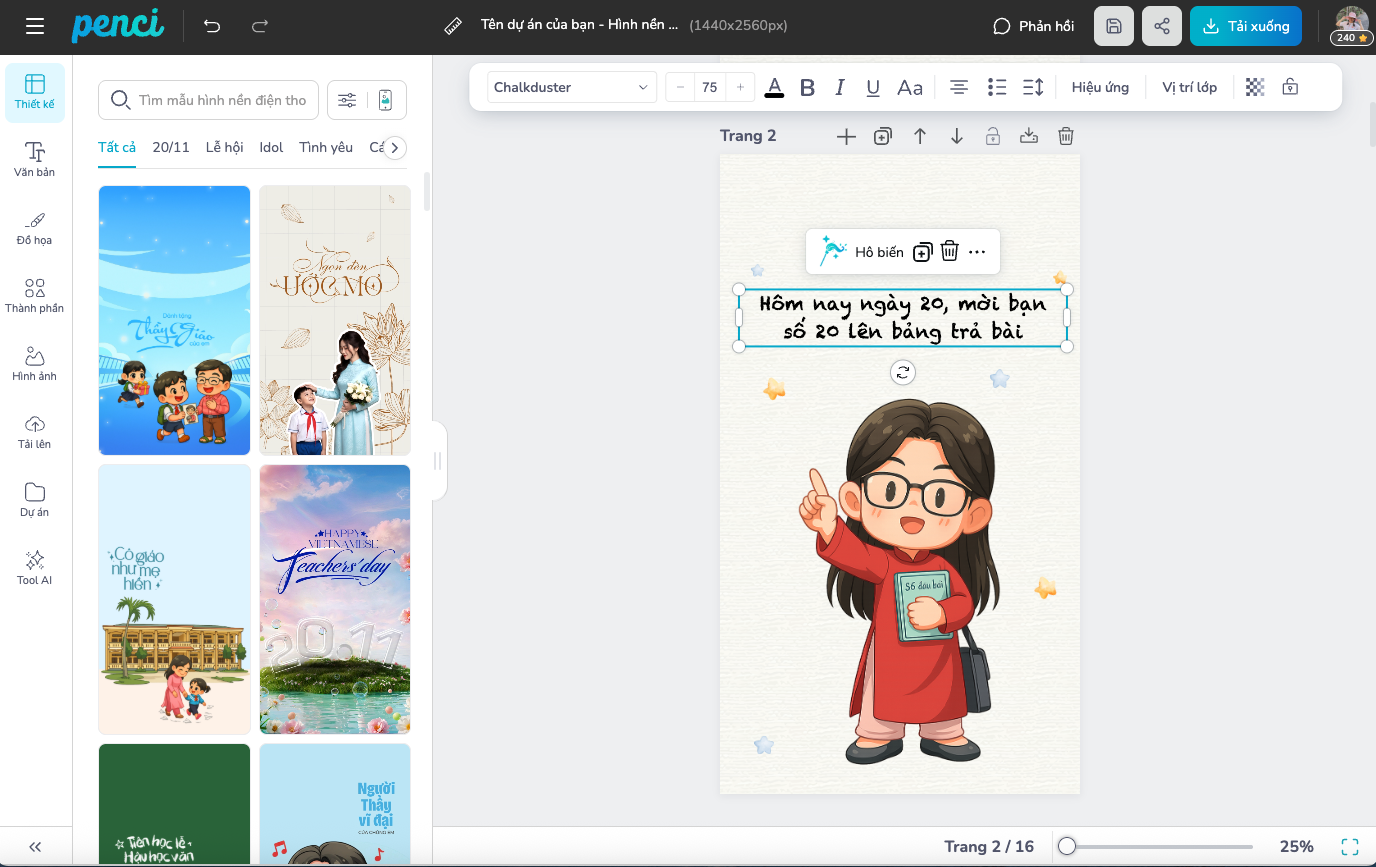Toggle bold text formatting
The image size is (1376, 867).
coord(807,88)
